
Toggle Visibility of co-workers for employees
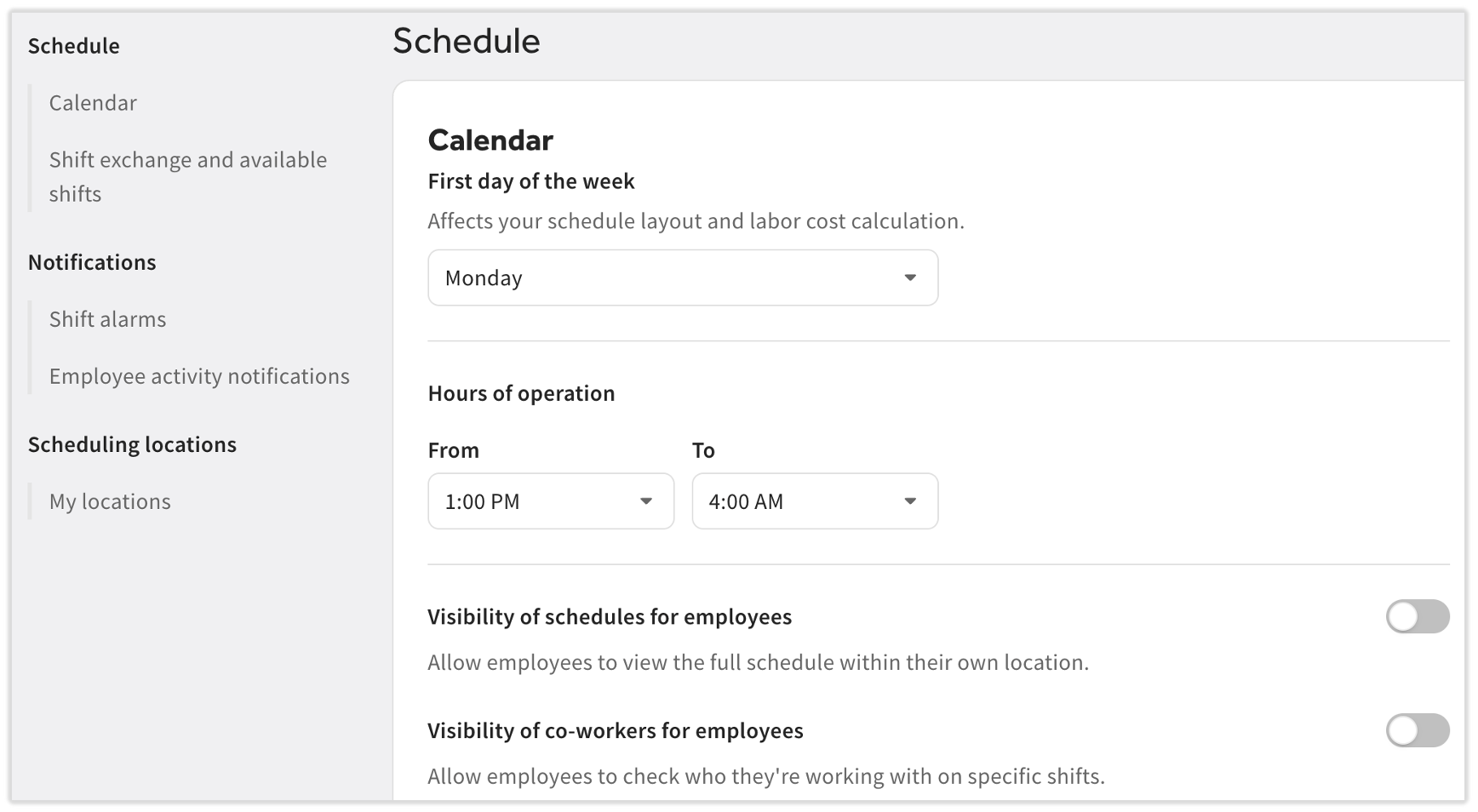1418,730
